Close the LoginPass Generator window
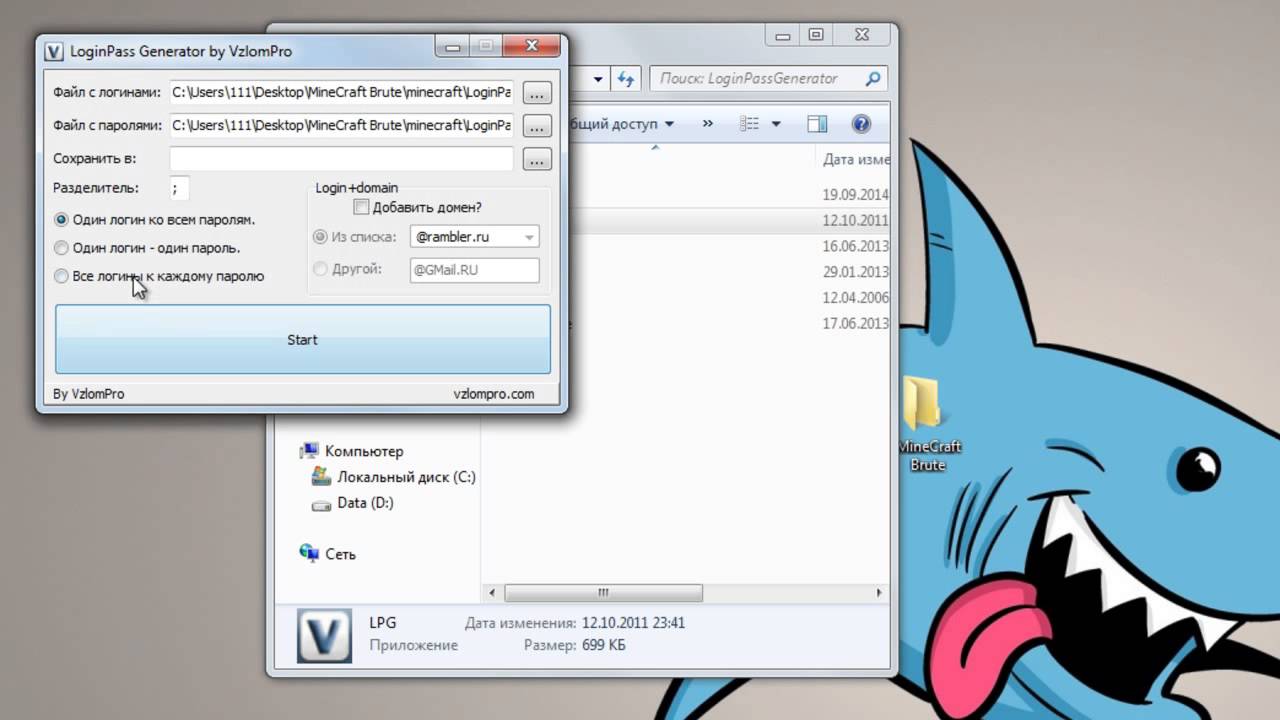The width and height of the screenshot is (1280, 720). click(x=533, y=45)
